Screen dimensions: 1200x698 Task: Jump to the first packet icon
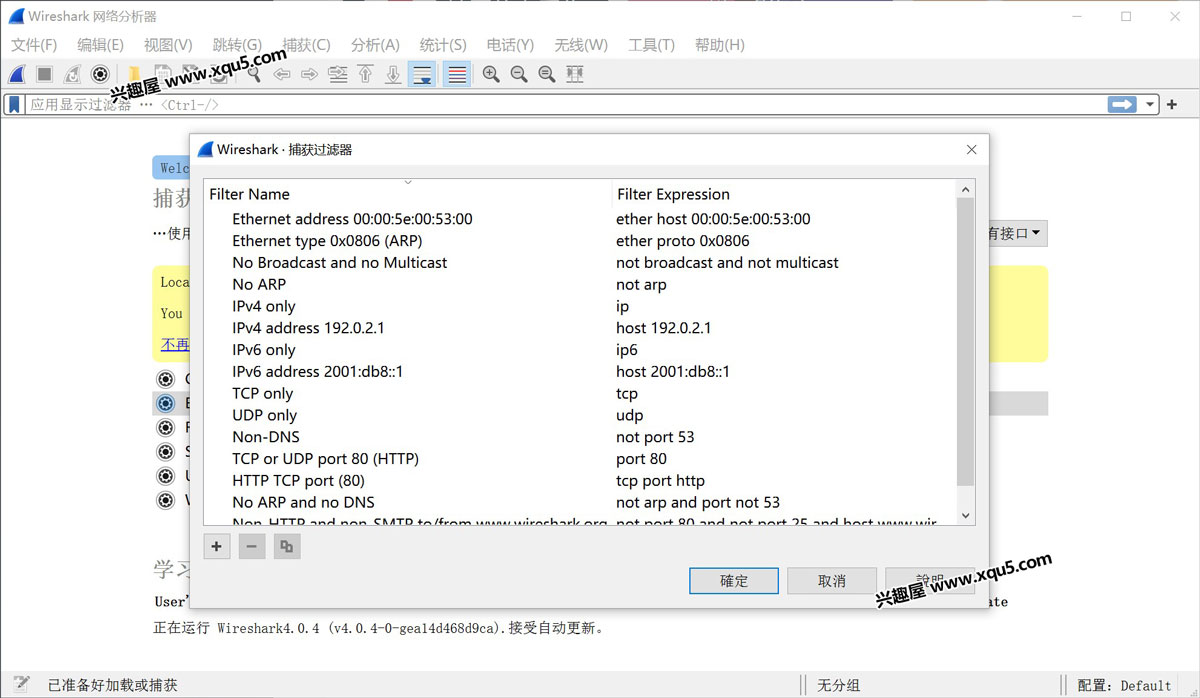coord(366,74)
